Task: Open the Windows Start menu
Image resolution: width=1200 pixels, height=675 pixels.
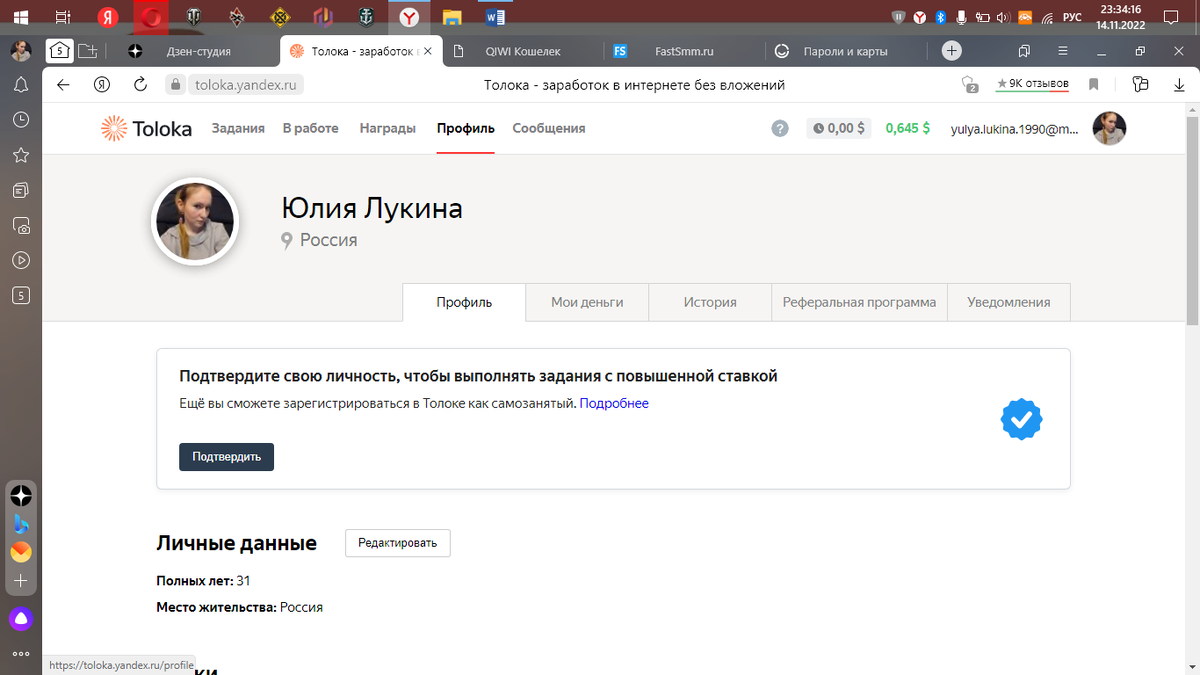Action: click(21, 17)
